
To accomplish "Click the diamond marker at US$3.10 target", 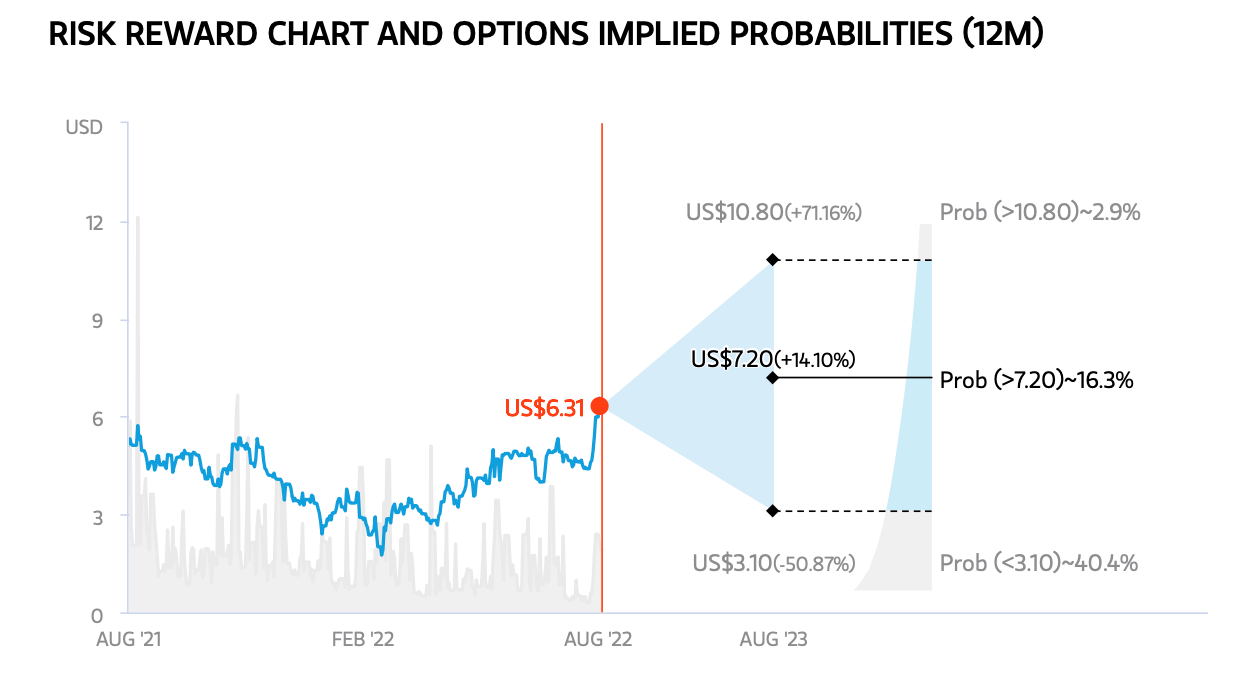I will [772, 511].
